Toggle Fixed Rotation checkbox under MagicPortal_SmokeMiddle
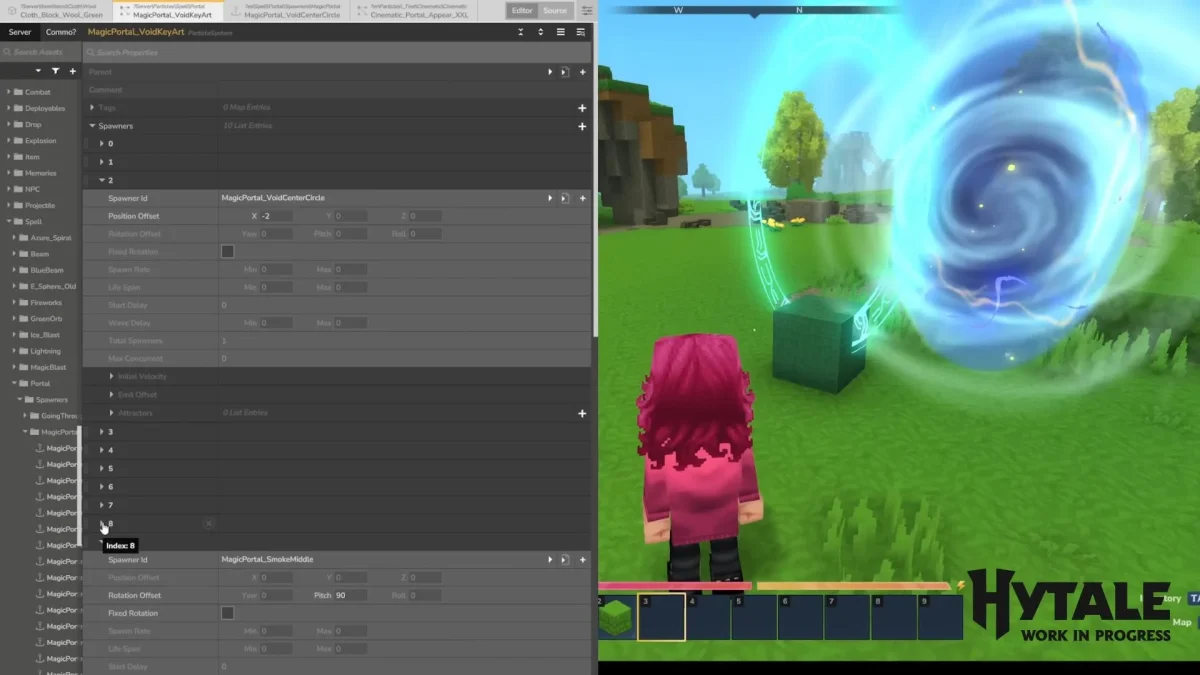 pyautogui.click(x=227, y=613)
